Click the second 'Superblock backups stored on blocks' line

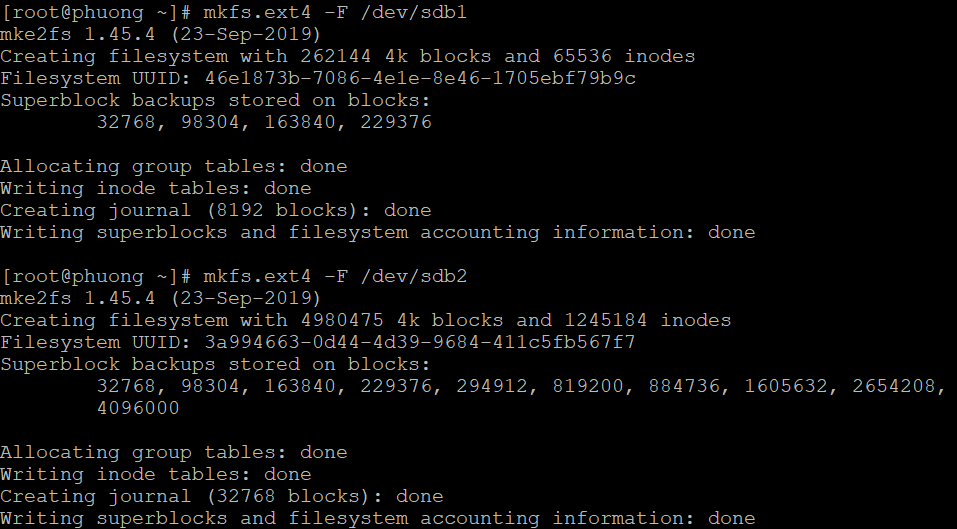[x=215, y=364]
